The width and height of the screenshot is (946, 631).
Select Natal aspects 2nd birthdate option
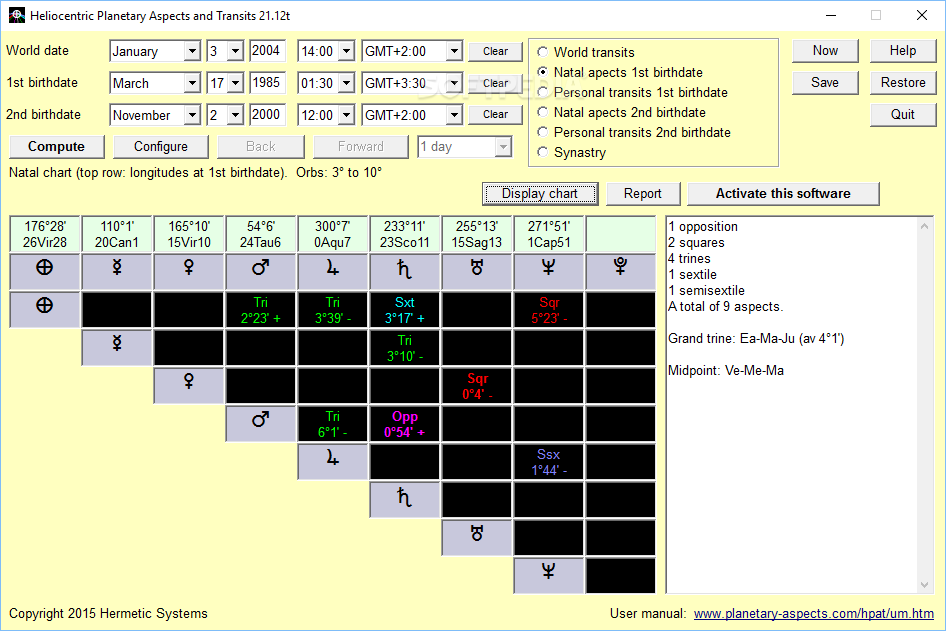point(621,112)
